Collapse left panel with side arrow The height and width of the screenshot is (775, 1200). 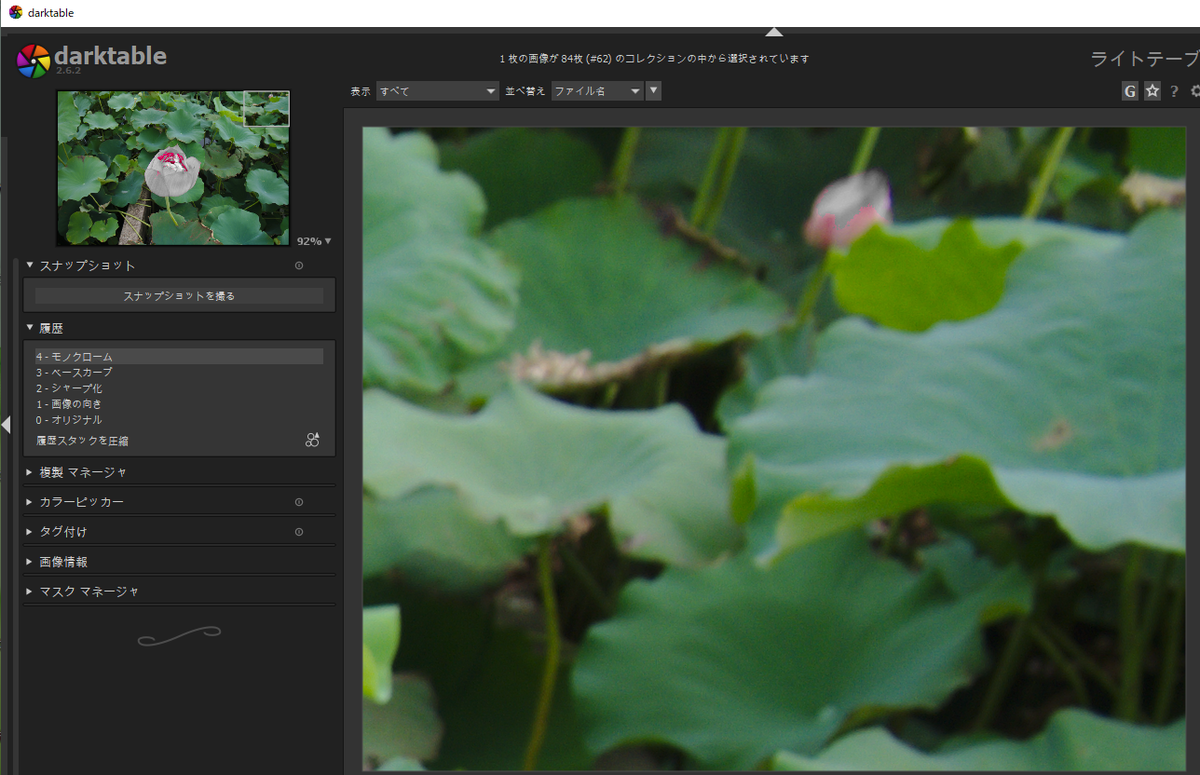[x=5, y=425]
